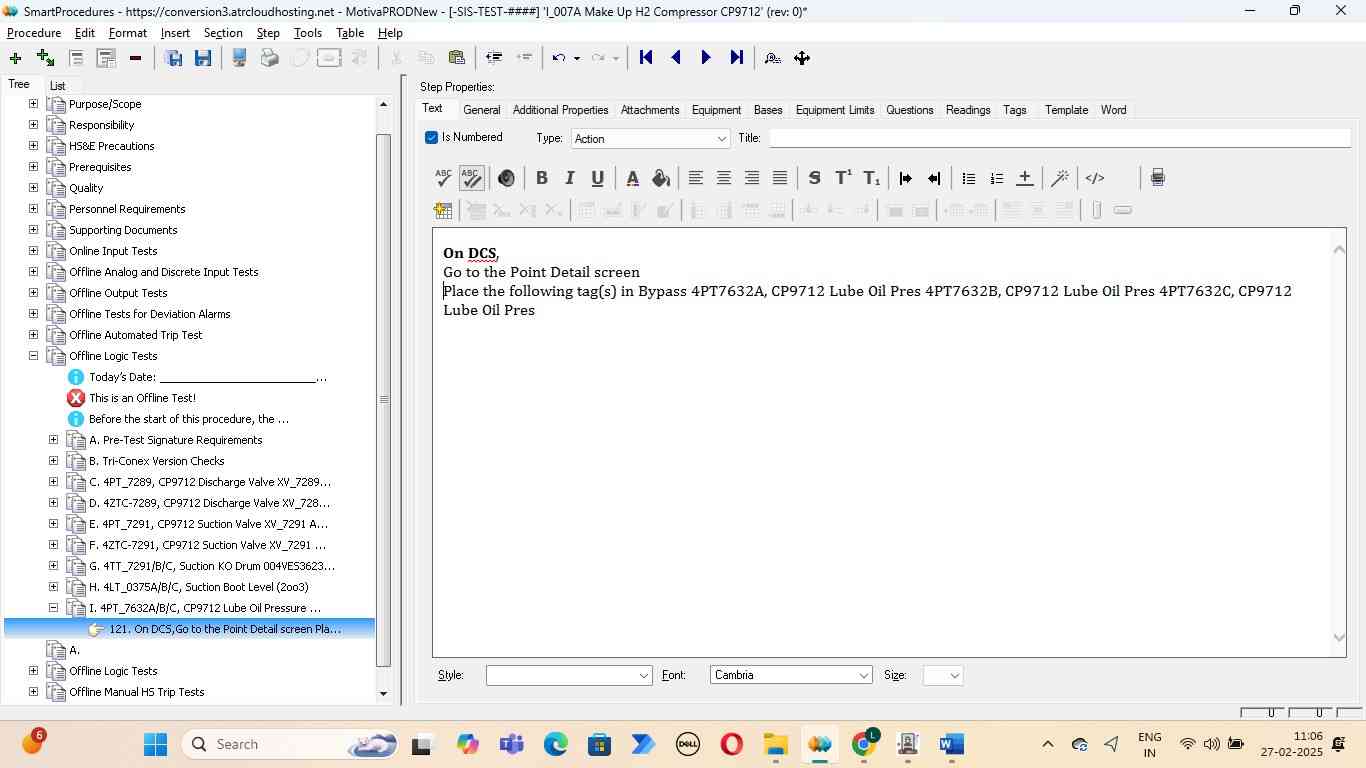The width and height of the screenshot is (1366, 768).
Task: Expand the Offline Manual HS Trip Tests node
Action: tap(33, 692)
